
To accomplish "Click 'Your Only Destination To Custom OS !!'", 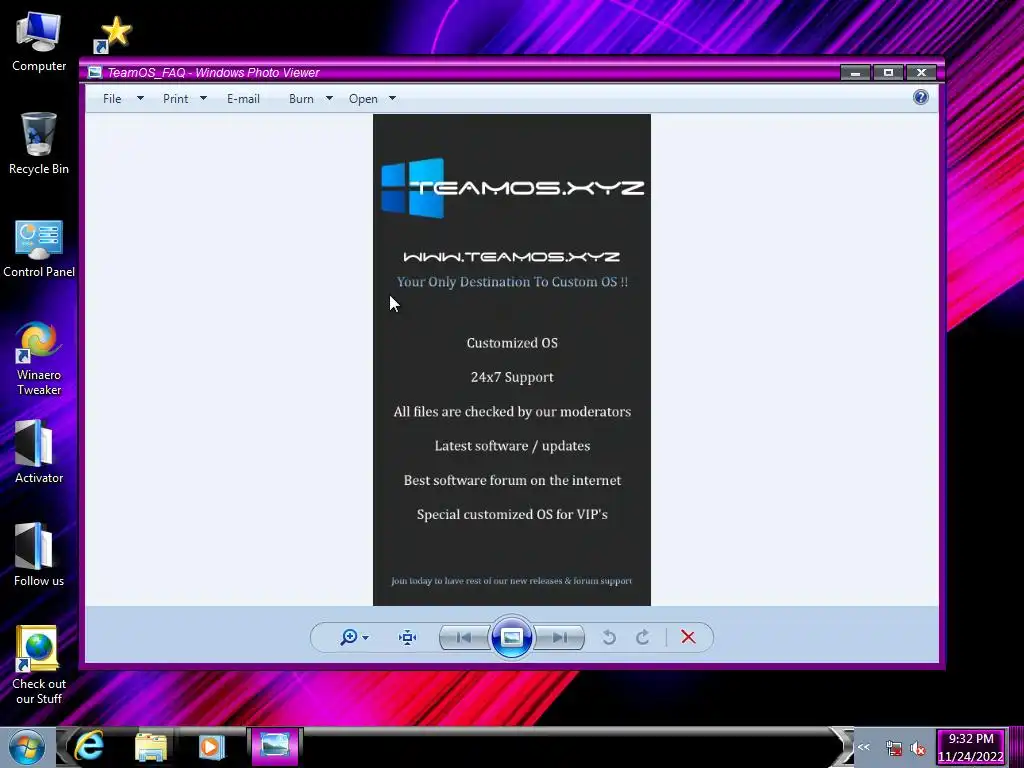I will coord(512,282).
